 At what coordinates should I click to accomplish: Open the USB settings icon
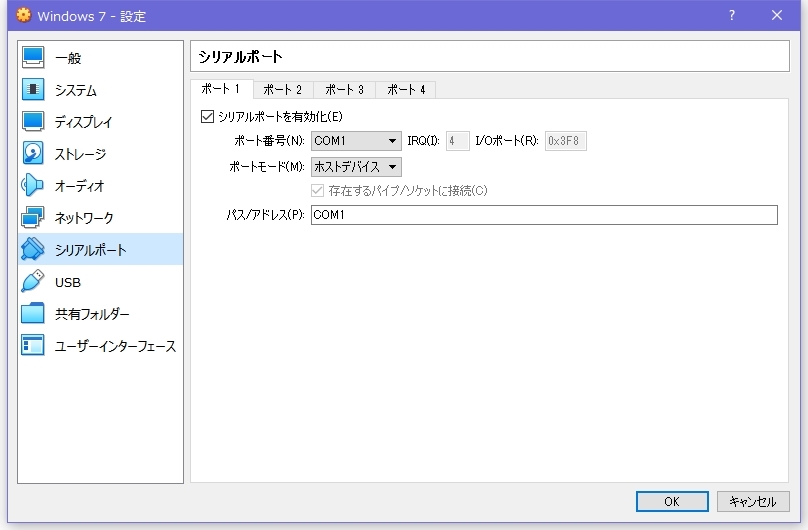[33, 282]
